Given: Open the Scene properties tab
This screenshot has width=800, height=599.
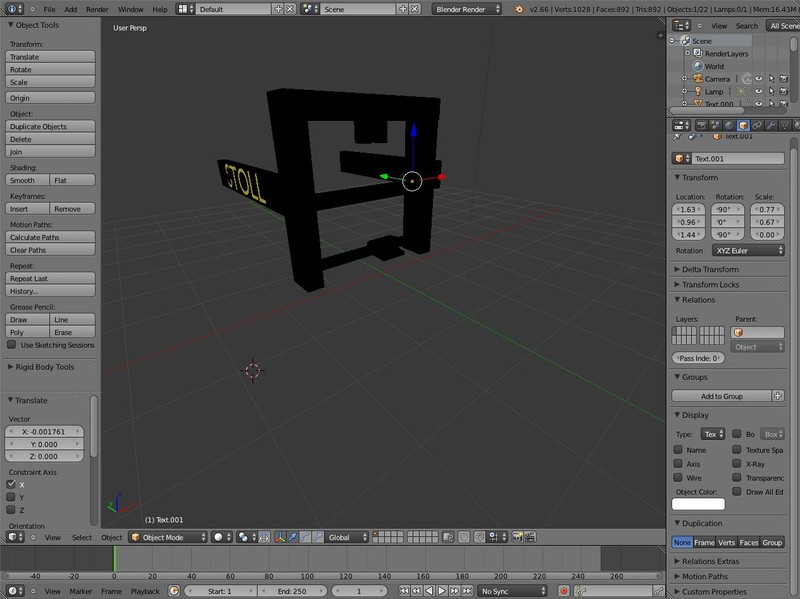Looking at the screenshot, I should point(715,125).
